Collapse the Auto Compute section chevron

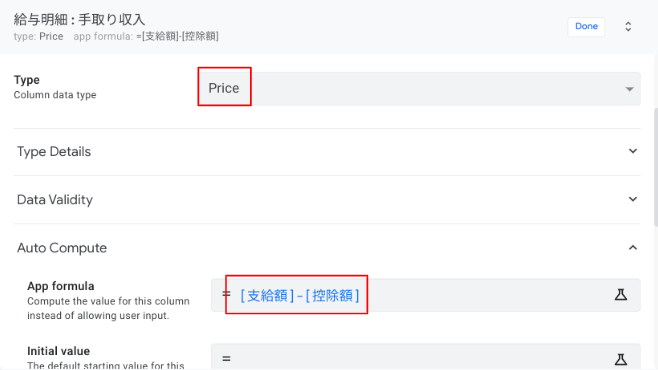coord(633,248)
